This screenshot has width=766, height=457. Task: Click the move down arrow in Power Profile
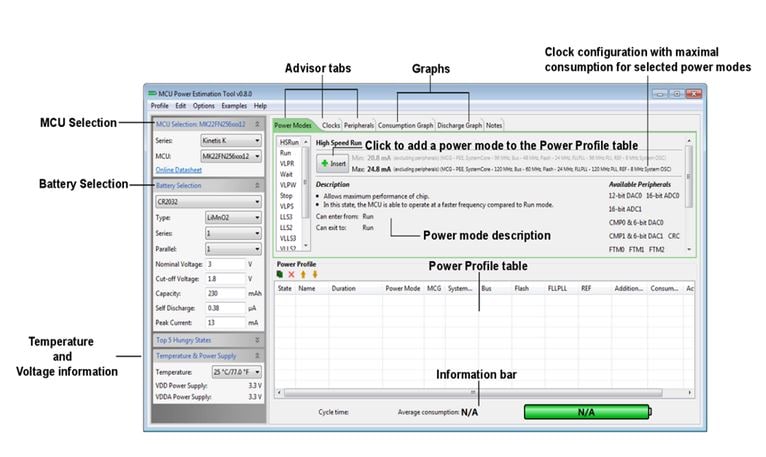click(313, 273)
